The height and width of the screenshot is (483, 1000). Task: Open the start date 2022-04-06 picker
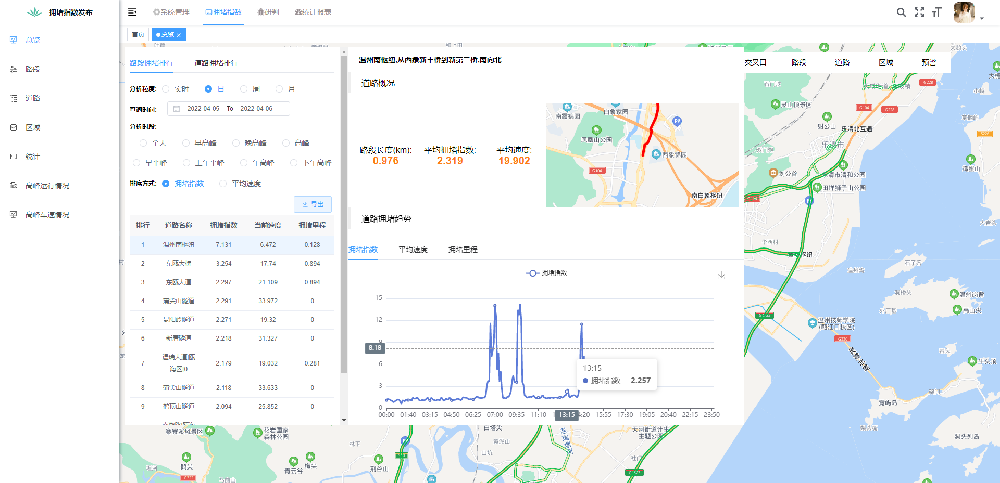pos(203,108)
